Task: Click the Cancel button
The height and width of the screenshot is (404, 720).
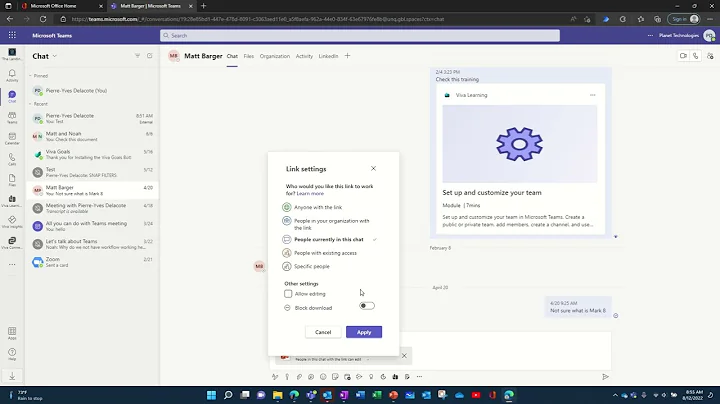Action: coord(323,332)
